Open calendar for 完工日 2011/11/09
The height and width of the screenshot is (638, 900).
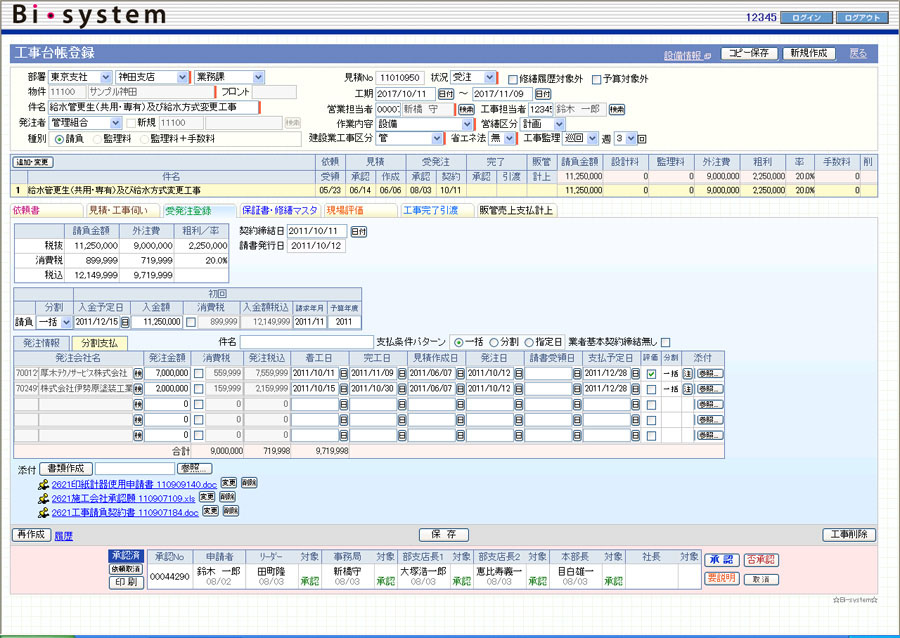402,374
